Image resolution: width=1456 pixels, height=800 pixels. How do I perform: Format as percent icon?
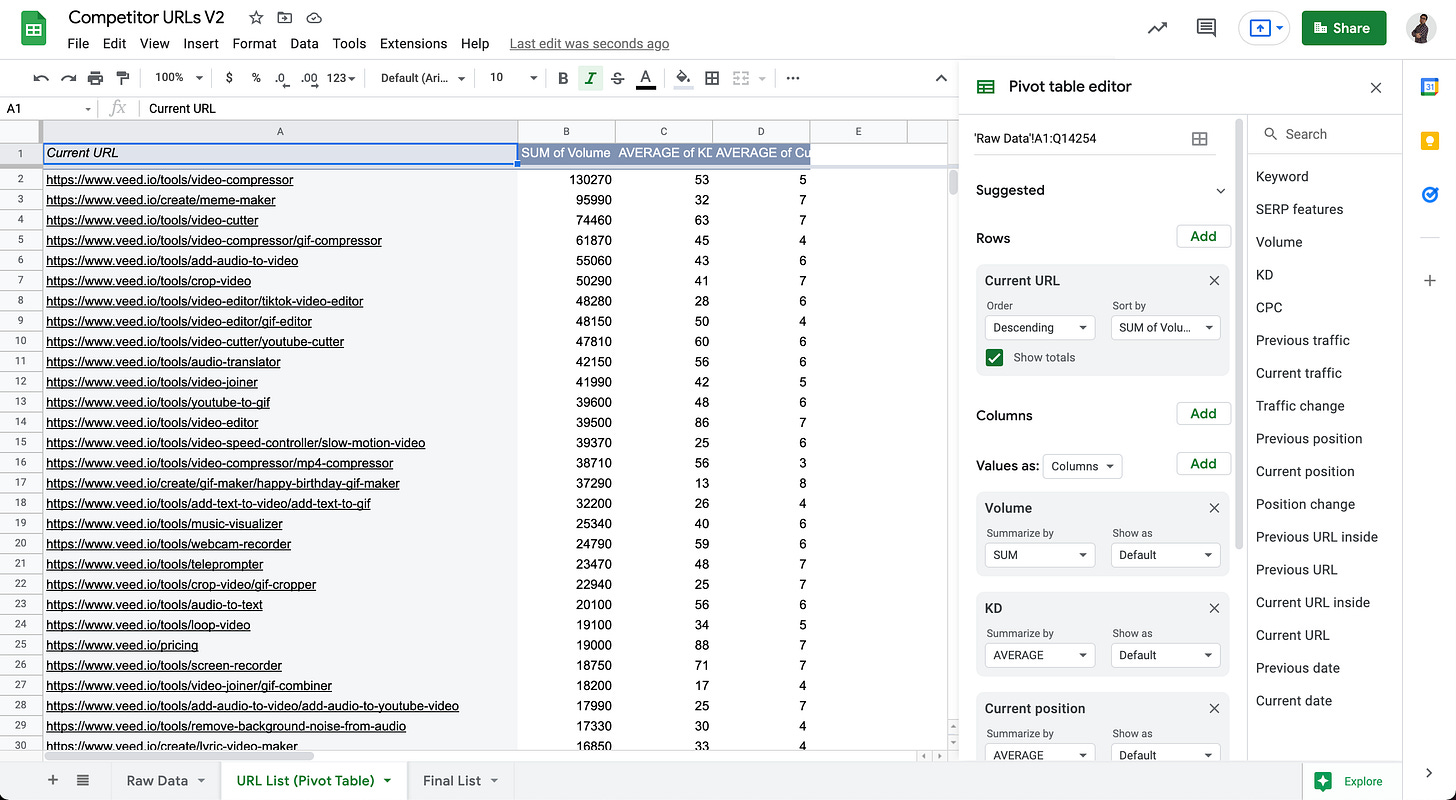256,78
